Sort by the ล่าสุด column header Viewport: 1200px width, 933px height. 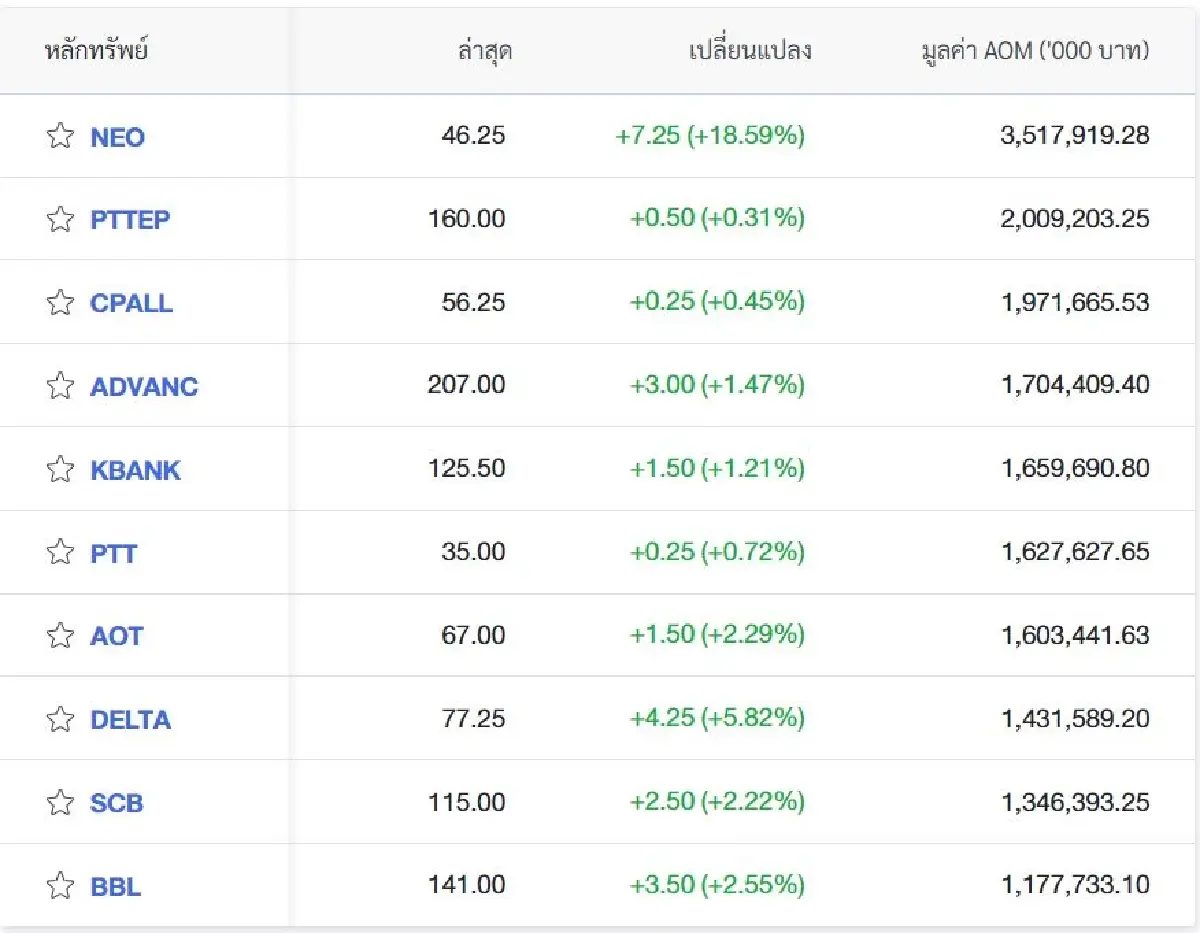[x=483, y=51]
